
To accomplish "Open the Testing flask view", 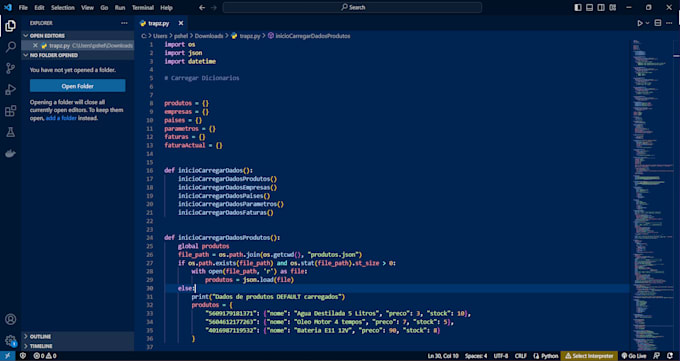I will point(10,132).
